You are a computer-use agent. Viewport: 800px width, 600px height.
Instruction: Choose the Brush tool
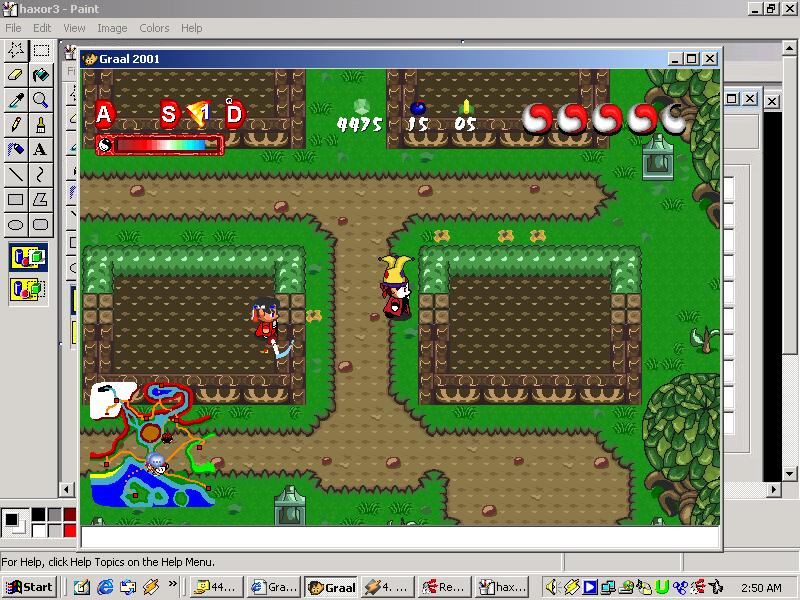point(41,124)
